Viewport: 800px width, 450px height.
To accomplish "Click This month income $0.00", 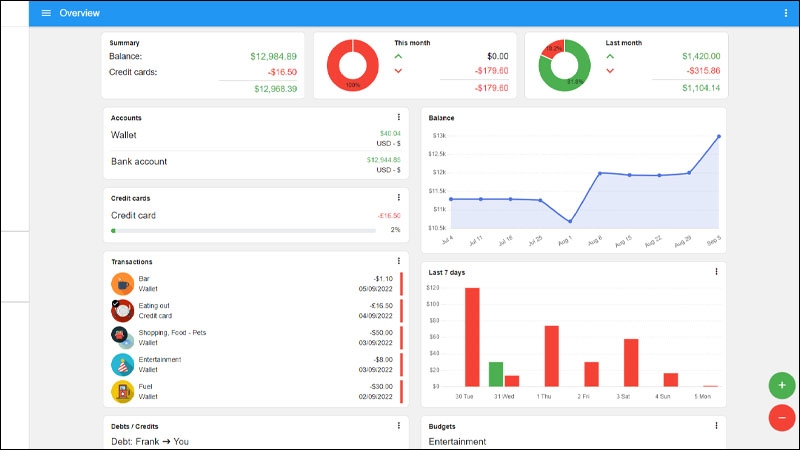I will [x=497, y=56].
